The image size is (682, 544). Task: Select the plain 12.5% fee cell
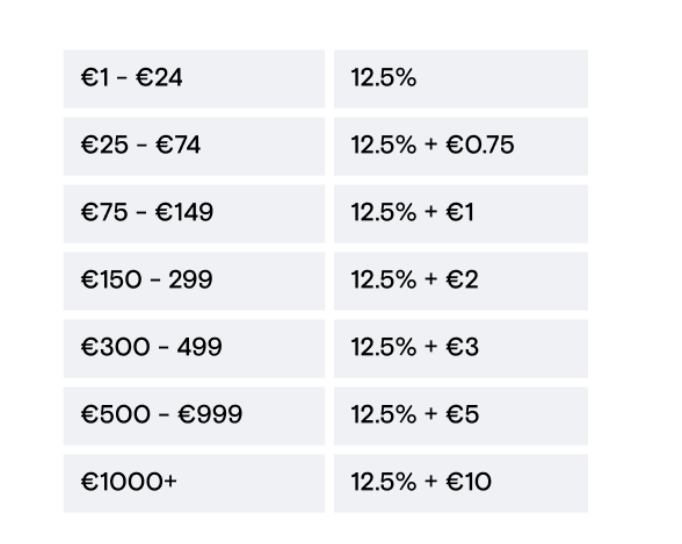pyautogui.click(x=461, y=78)
